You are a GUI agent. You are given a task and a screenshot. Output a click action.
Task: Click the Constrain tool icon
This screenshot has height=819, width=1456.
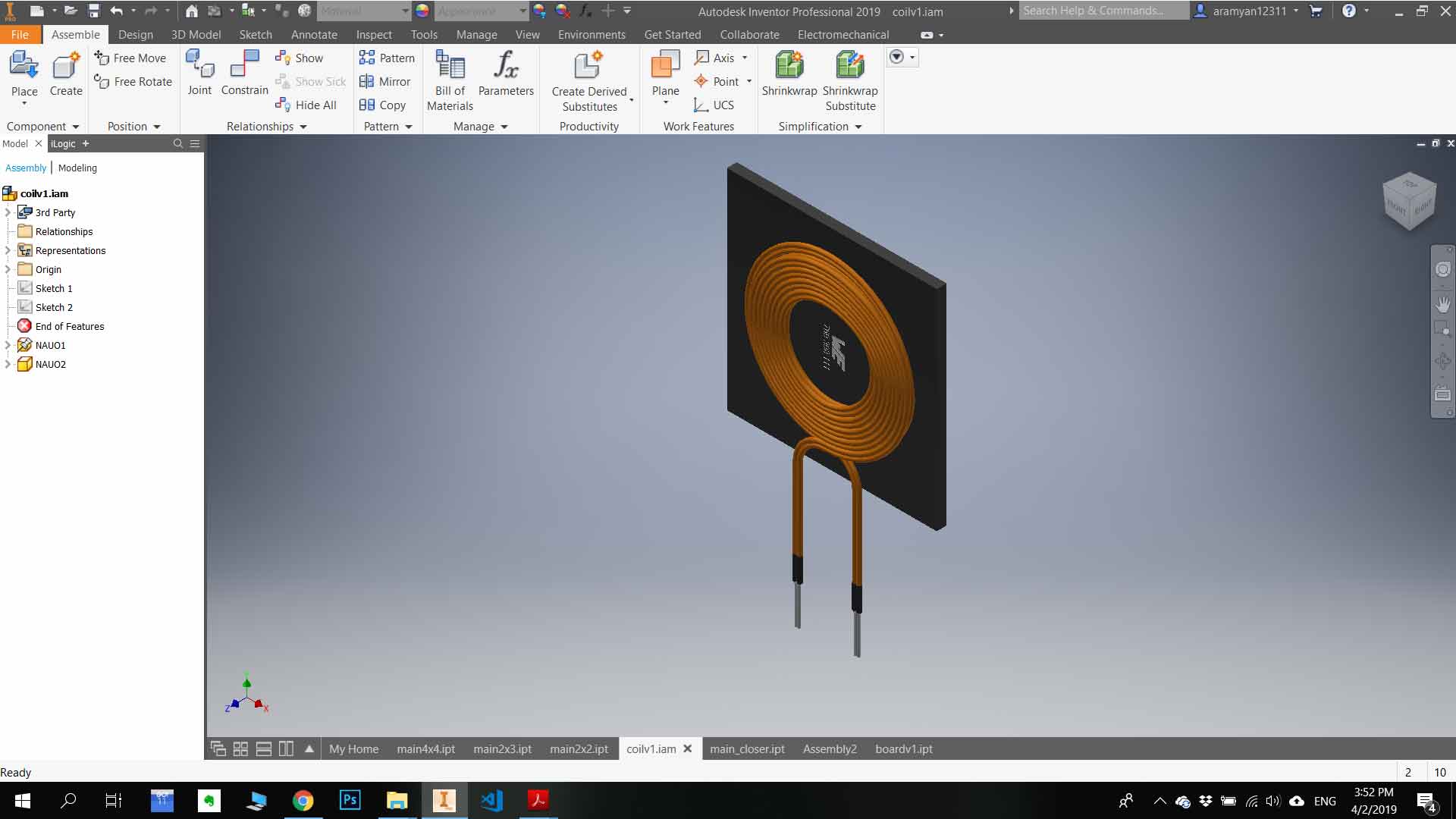(244, 64)
